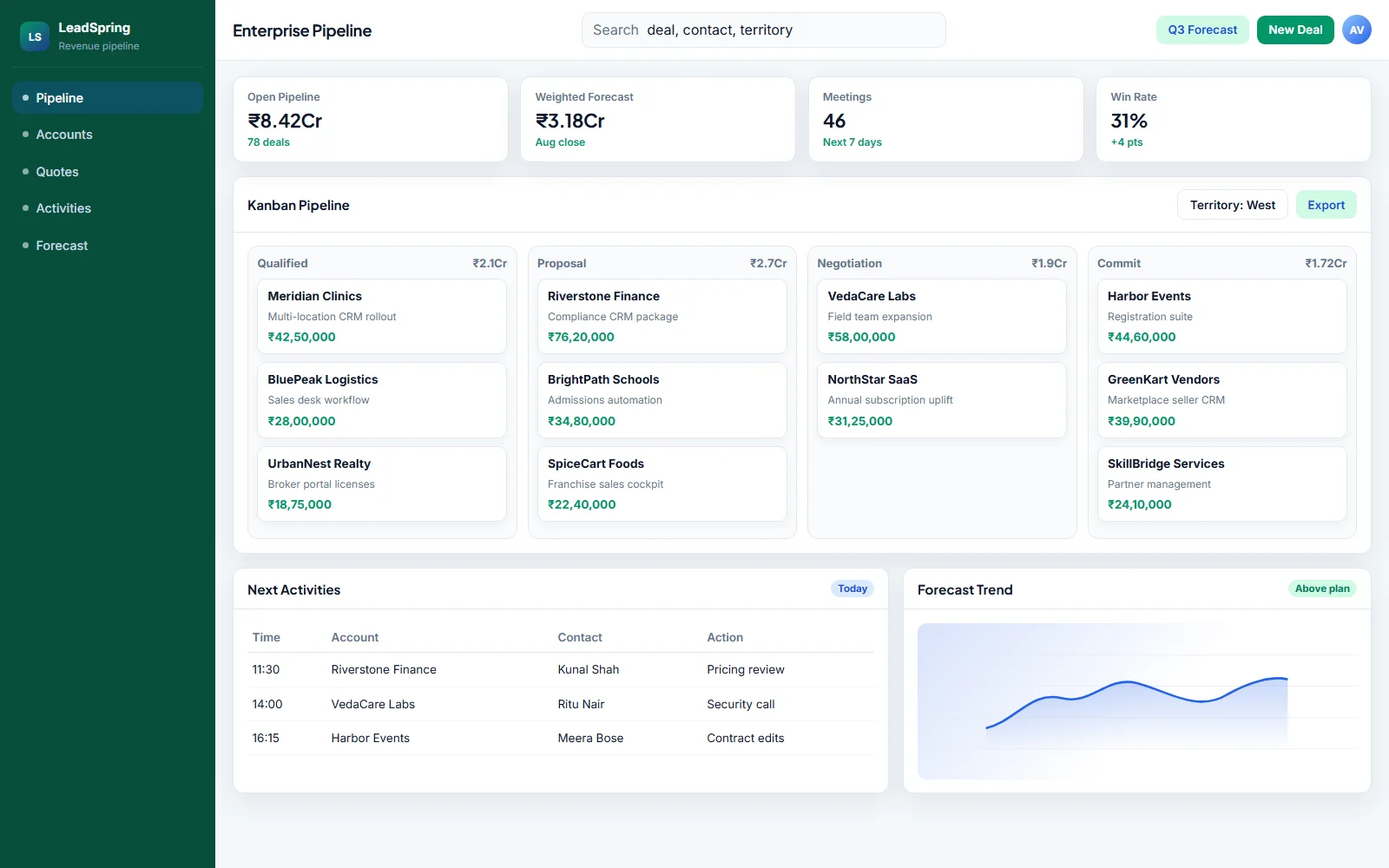This screenshot has height=868, width=1389.
Task: Open the BluePeak Logistics deal card
Action: click(x=382, y=400)
